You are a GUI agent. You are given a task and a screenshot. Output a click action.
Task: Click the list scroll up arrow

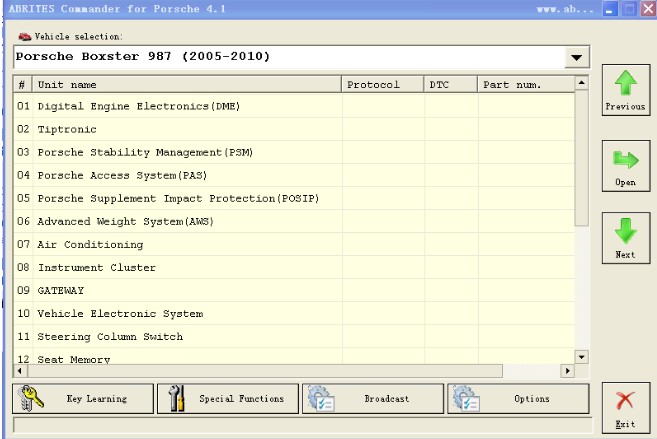(x=582, y=83)
